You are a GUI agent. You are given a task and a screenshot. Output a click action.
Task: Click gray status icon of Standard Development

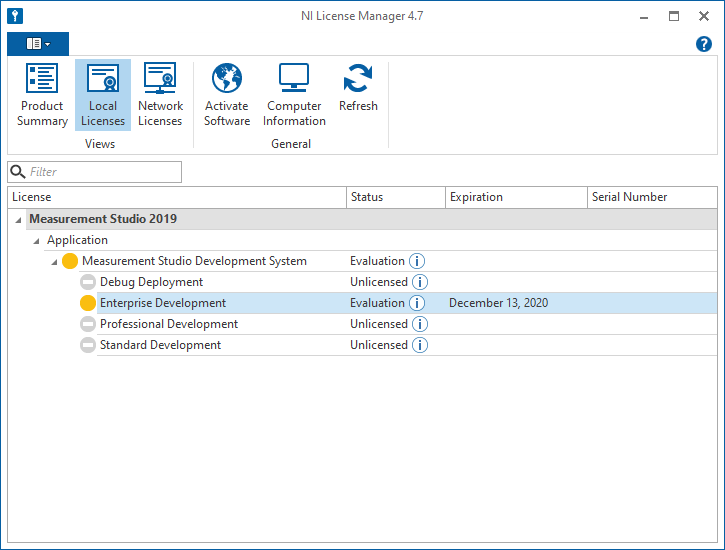pyautogui.click(x=88, y=345)
